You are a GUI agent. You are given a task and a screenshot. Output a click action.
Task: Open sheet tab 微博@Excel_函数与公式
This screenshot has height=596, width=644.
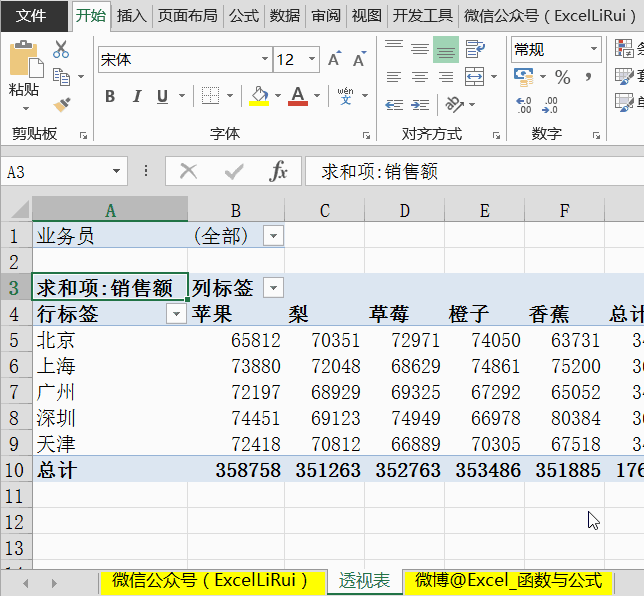508,581
